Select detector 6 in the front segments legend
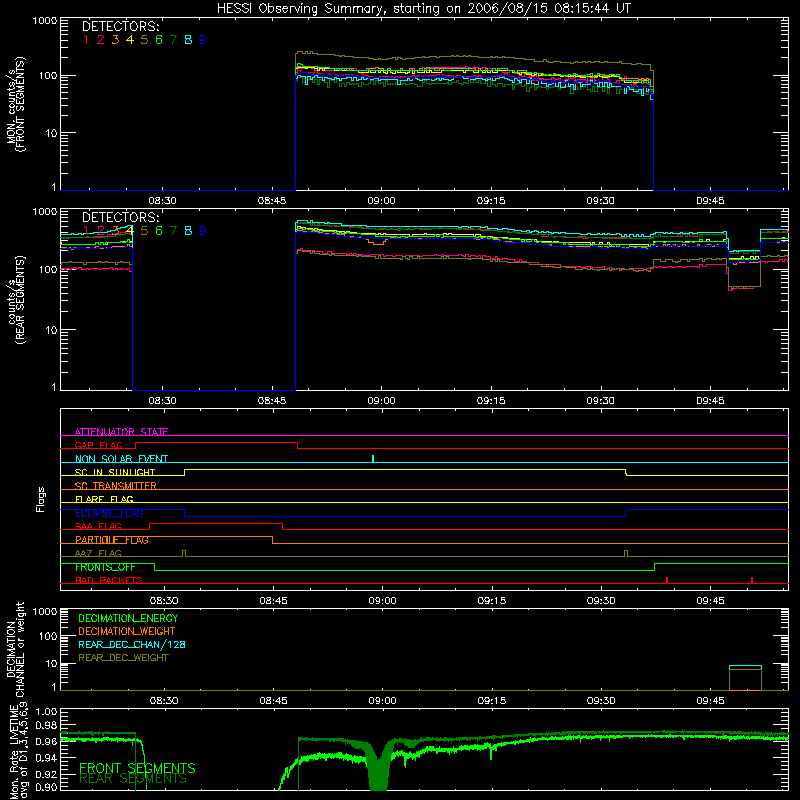 click(x=159, y=40)
